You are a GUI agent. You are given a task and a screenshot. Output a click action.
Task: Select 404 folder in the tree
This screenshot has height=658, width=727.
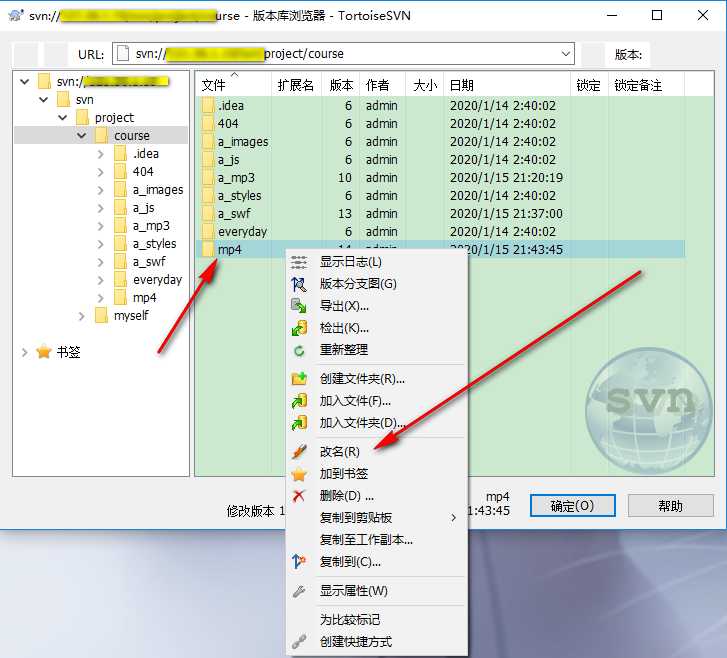[143, 172]
